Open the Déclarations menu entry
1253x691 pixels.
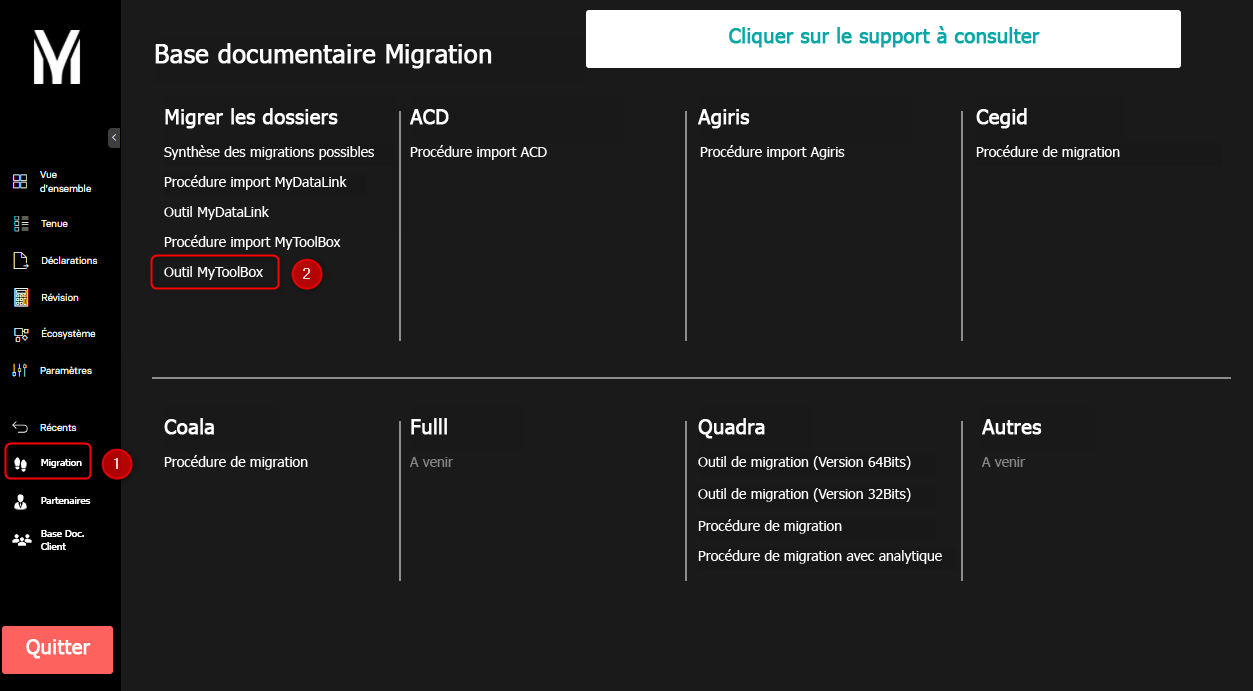coord(69,261)
